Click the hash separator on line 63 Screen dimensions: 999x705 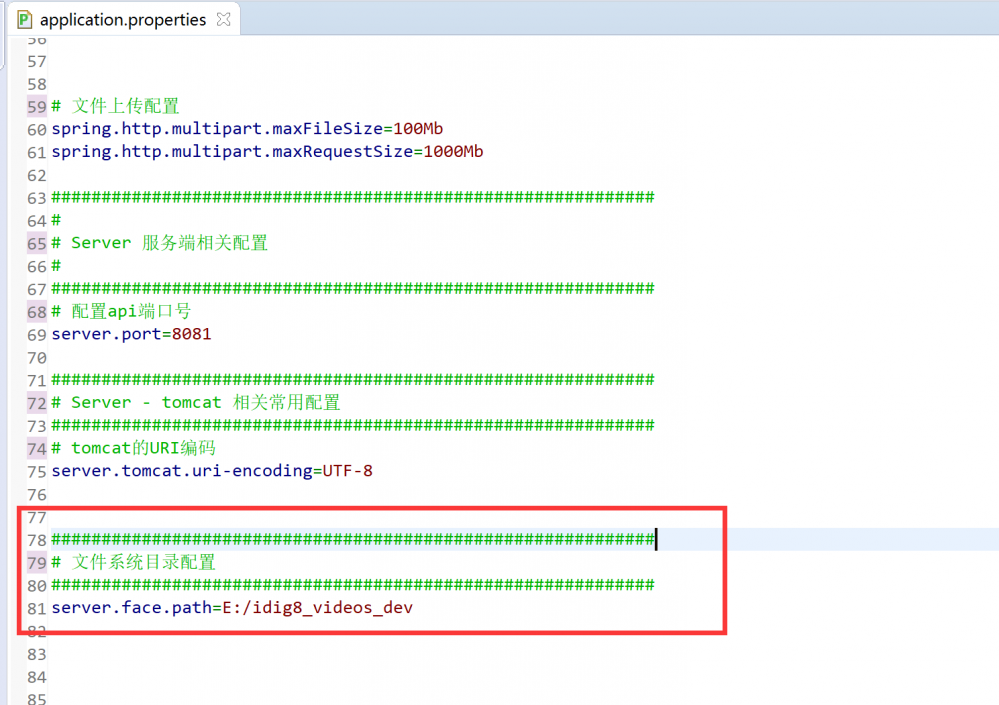[353, 197]
